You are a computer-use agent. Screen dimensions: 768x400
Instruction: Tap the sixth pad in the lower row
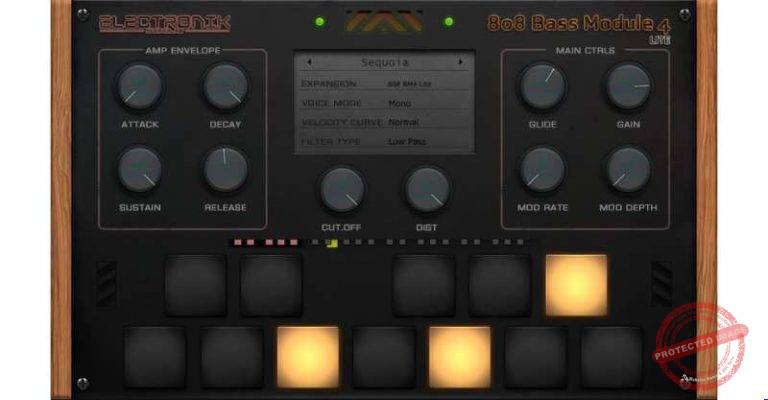(x=535, y=357)
